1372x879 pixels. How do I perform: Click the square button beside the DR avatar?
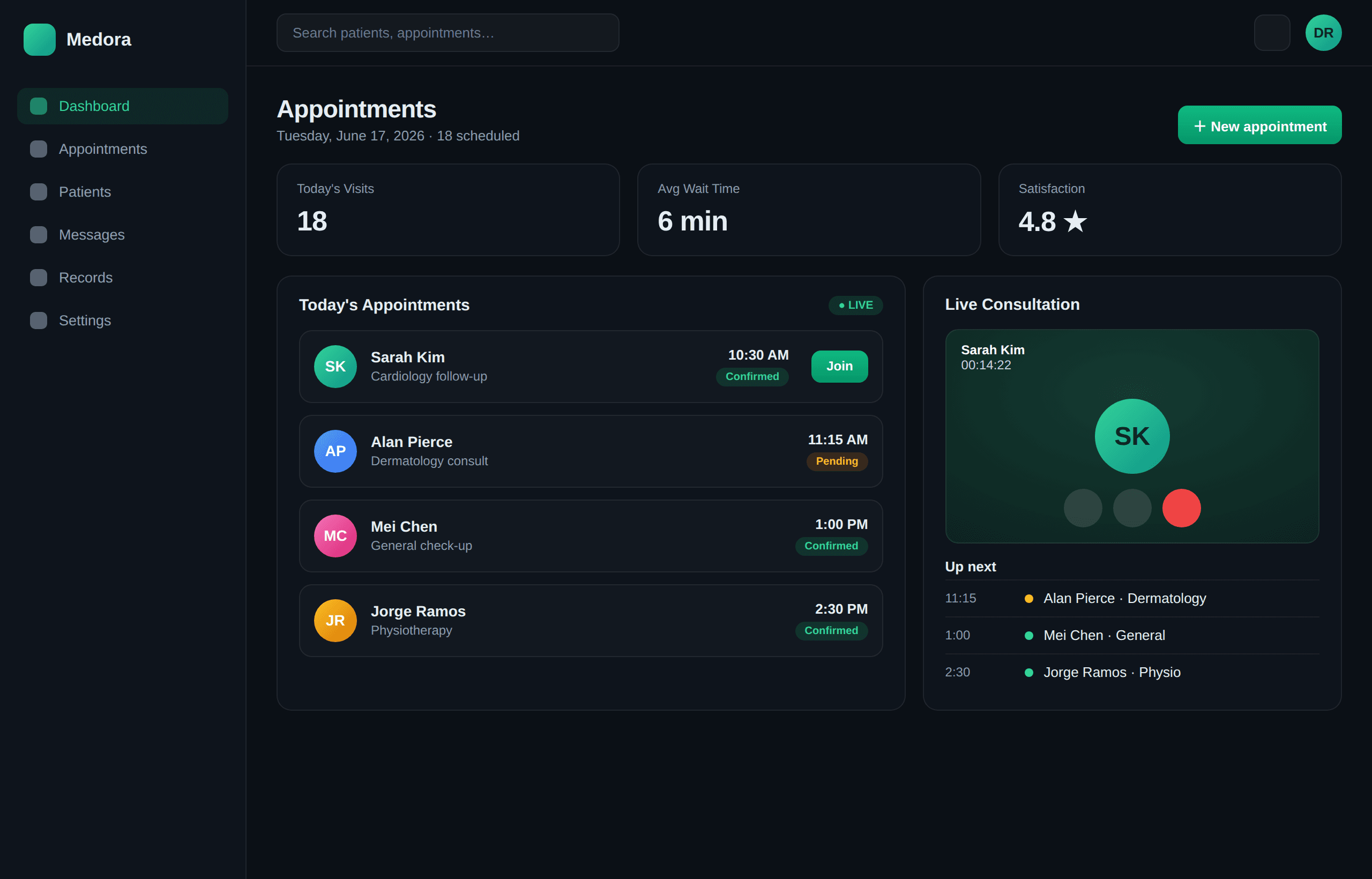pos(1272,33)
